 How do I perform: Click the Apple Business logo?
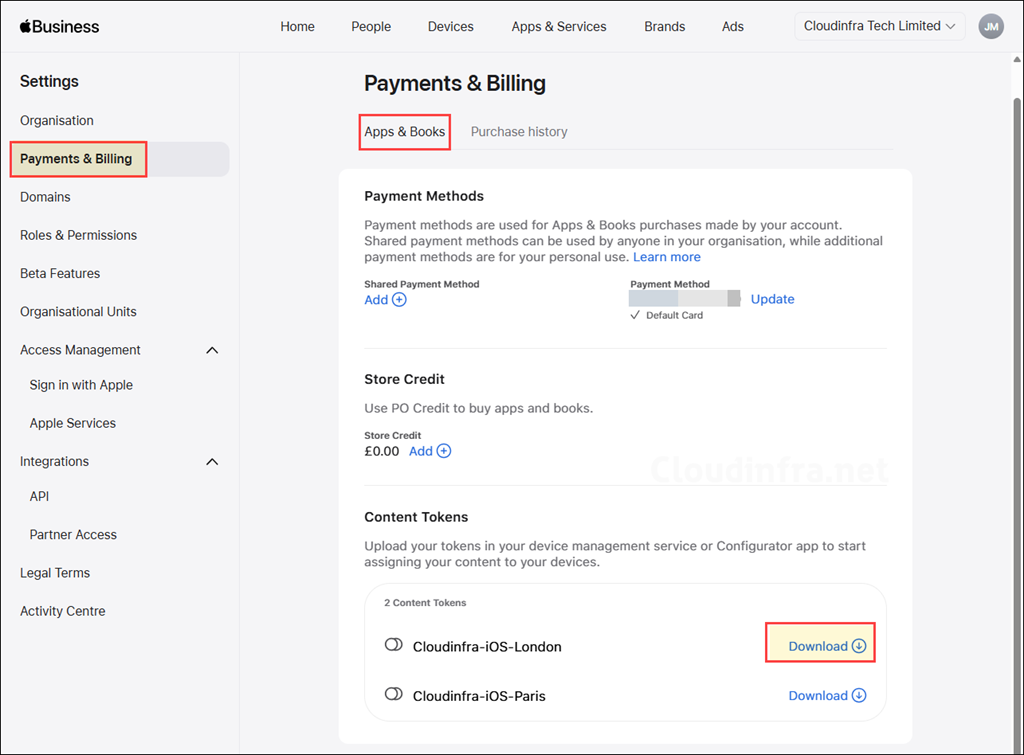59,27
